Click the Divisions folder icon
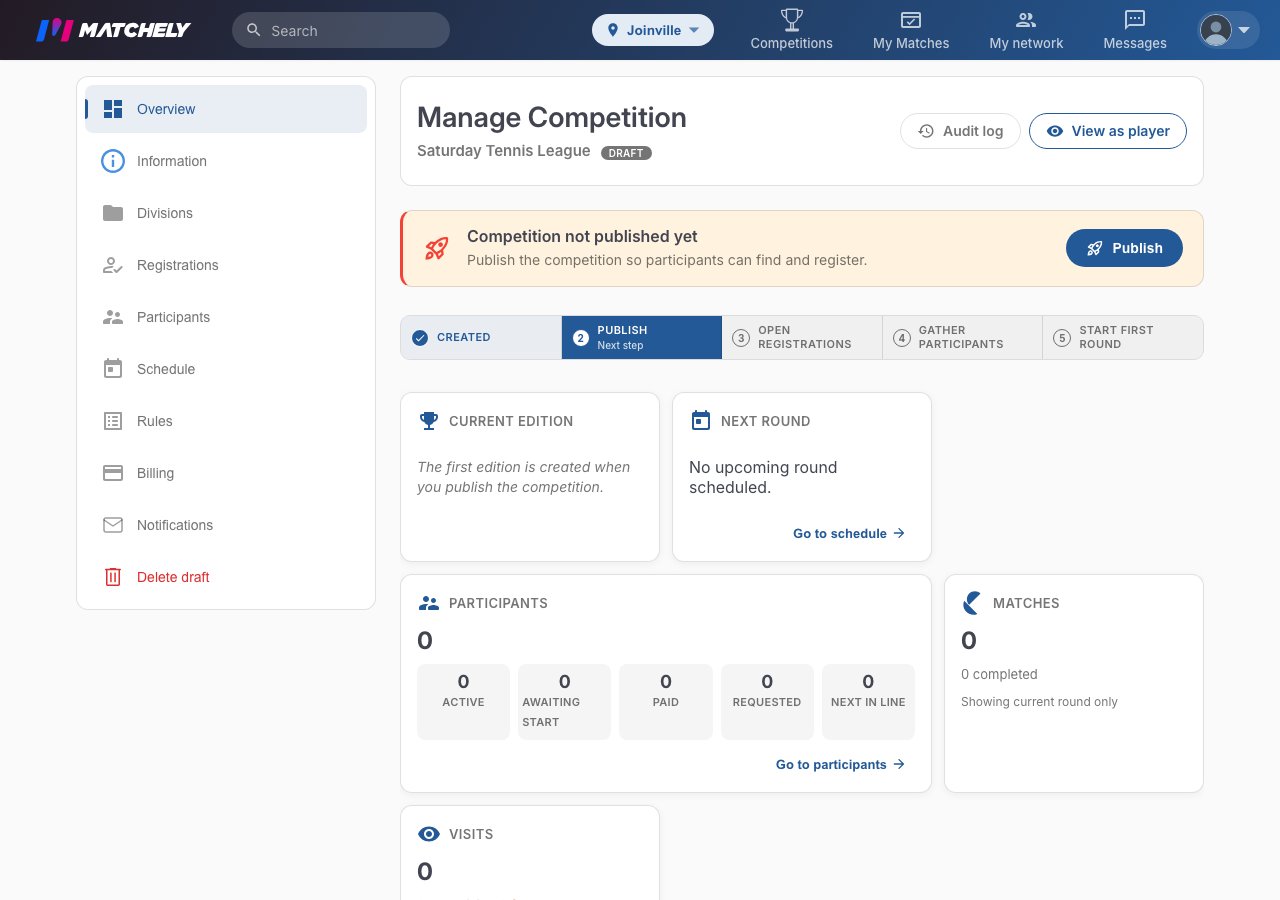 click(113, 213)
